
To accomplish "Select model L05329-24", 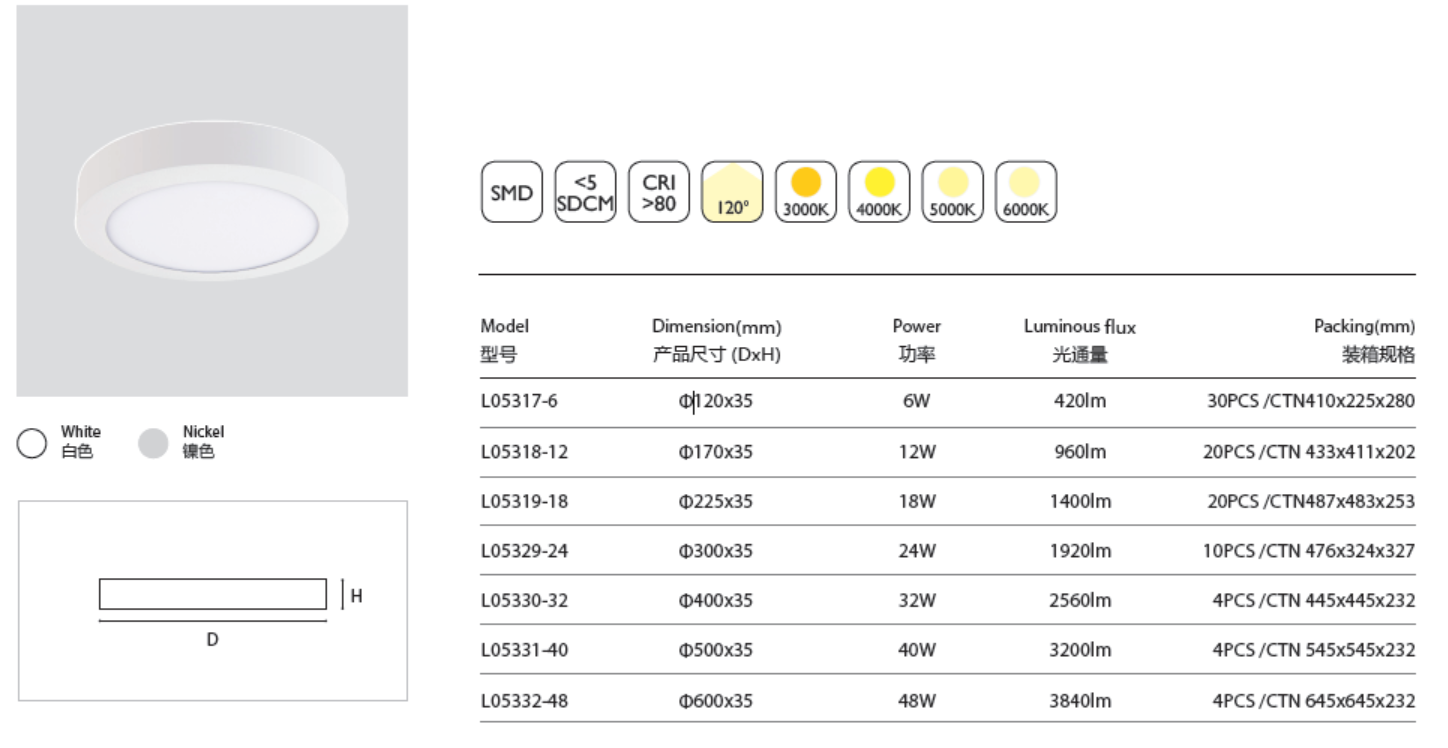I will 524,551.
